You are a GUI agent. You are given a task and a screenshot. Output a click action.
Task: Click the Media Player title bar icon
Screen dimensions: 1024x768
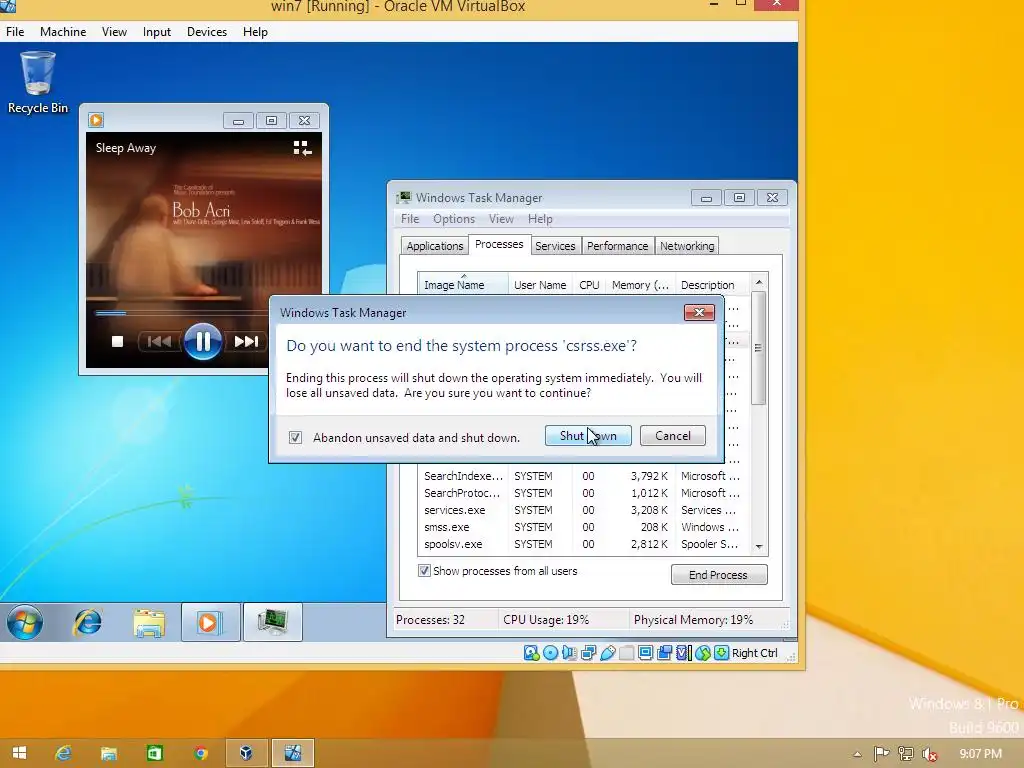(96, 120)
